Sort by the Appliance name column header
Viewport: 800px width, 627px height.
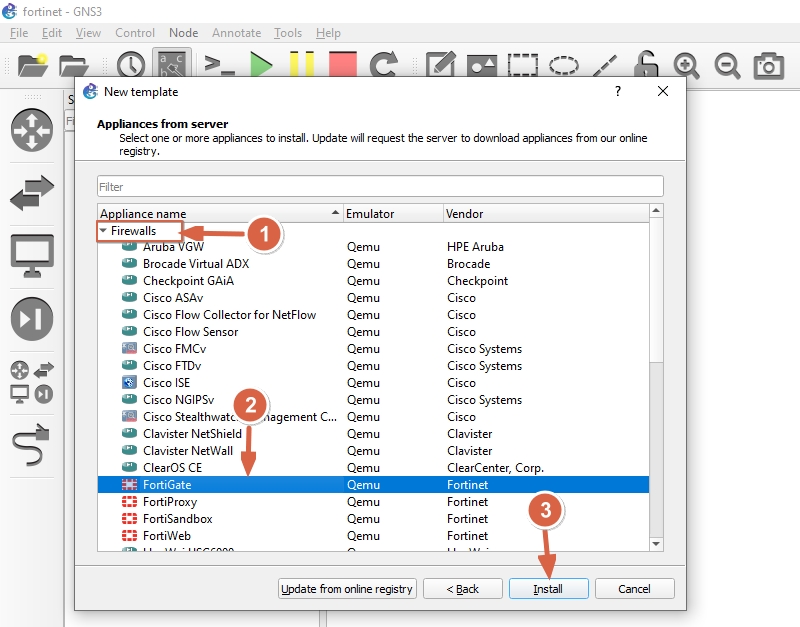(215, 214)
